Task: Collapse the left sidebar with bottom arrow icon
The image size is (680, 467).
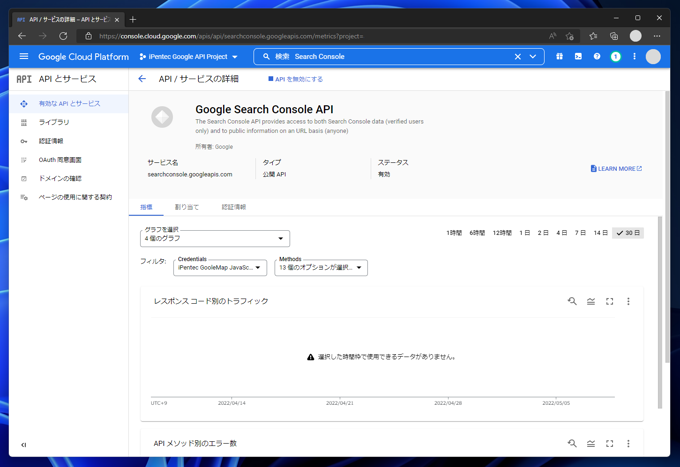Action: [x=24, y=444]
